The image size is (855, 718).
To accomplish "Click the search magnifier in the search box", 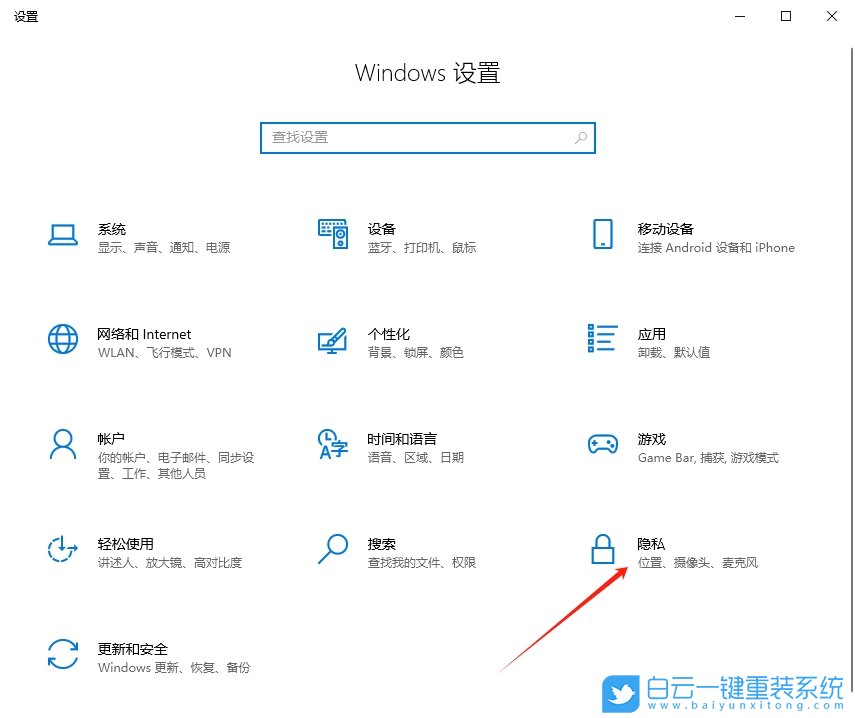I will 580,137.
